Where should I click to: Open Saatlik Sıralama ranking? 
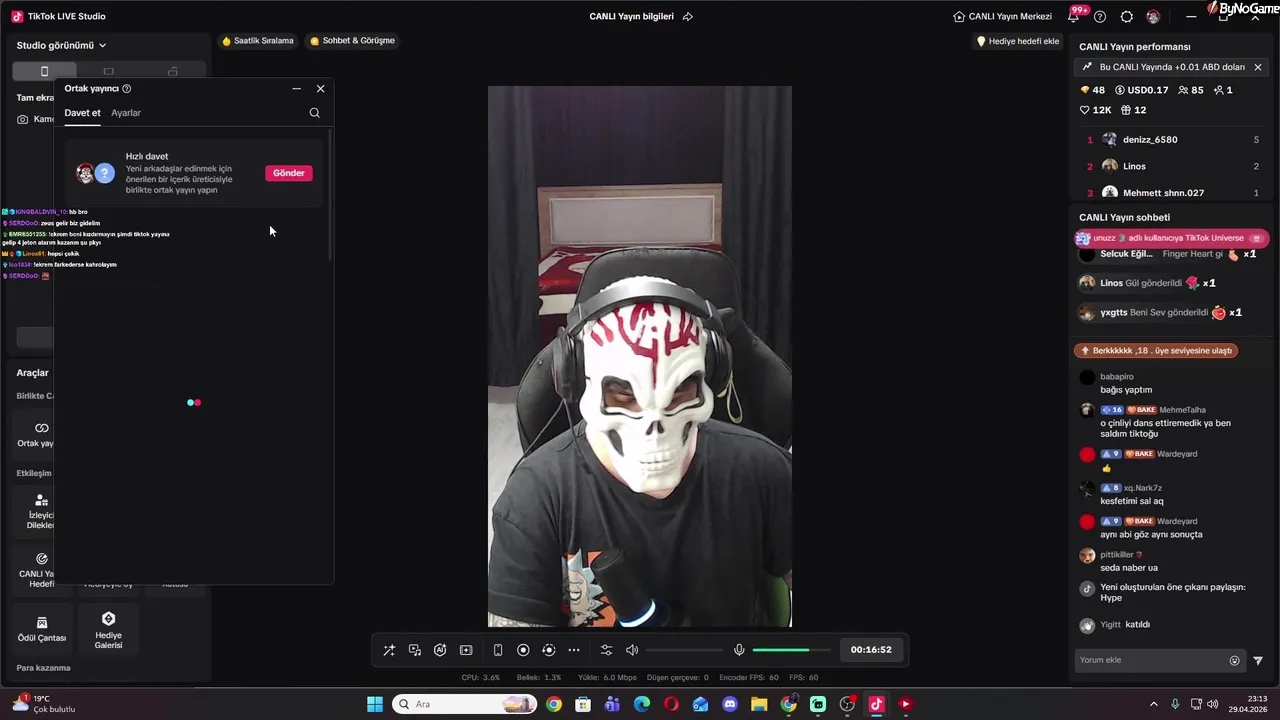(258, 41)
